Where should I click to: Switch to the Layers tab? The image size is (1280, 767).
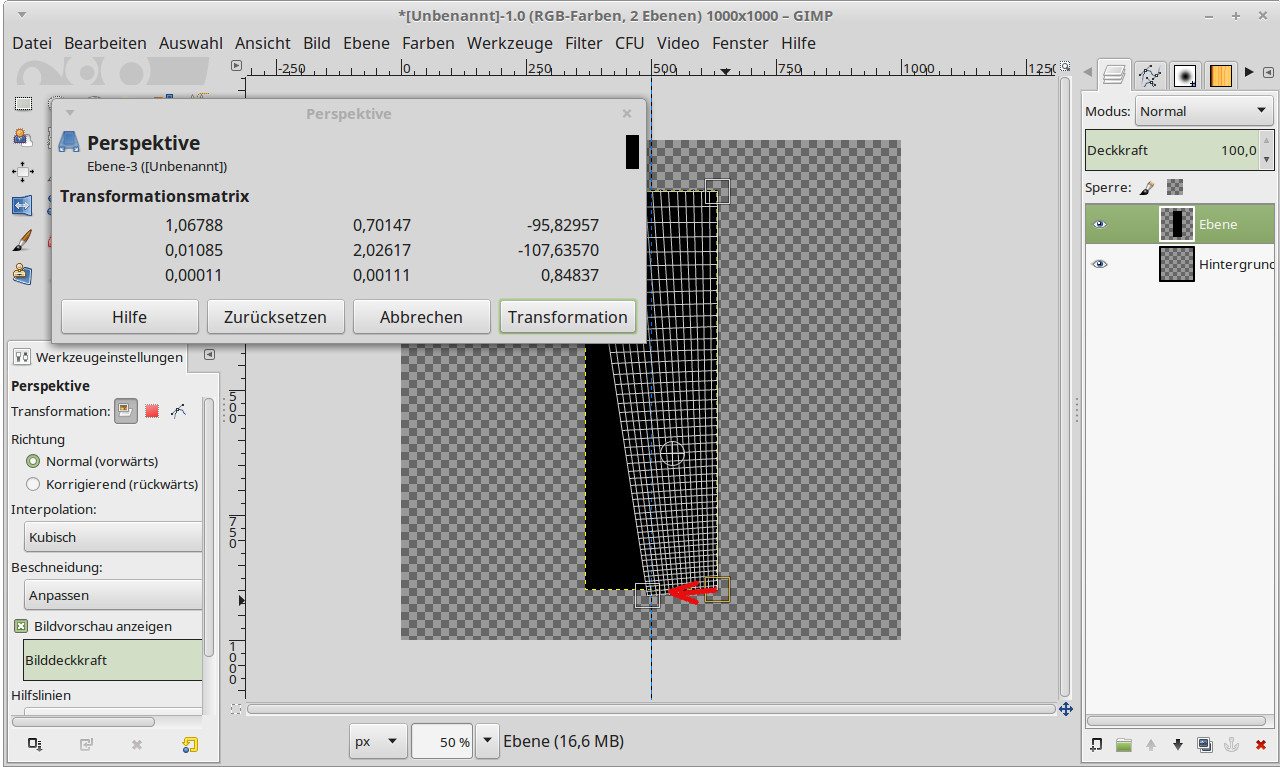coord(1114,74)
